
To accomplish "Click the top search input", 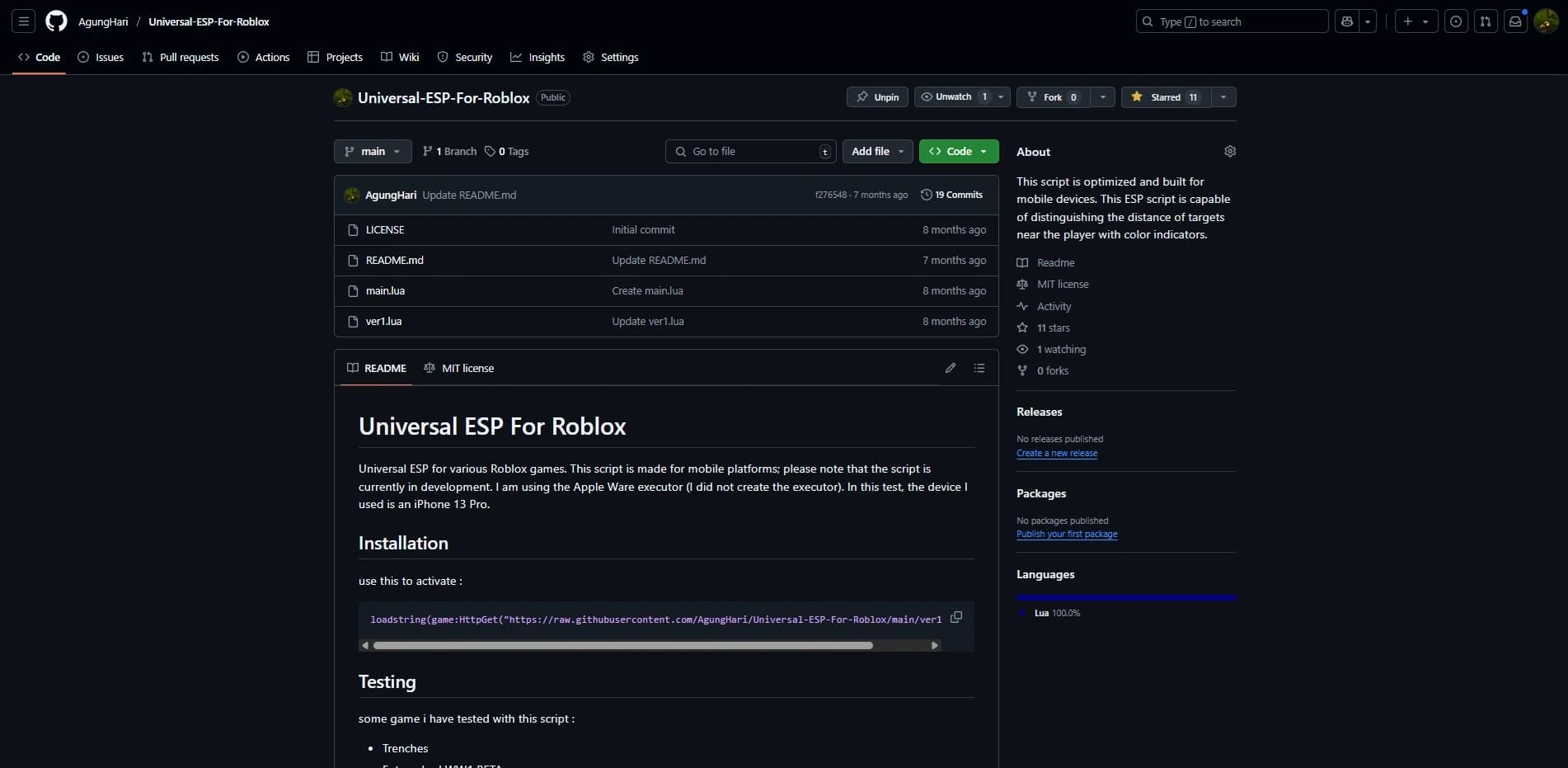I will coord(1232,21).
